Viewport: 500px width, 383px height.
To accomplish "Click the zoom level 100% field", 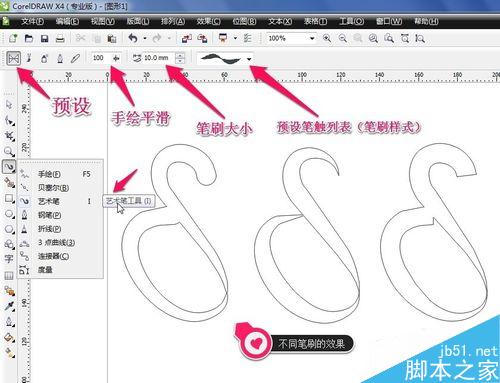I will [287, 38].
